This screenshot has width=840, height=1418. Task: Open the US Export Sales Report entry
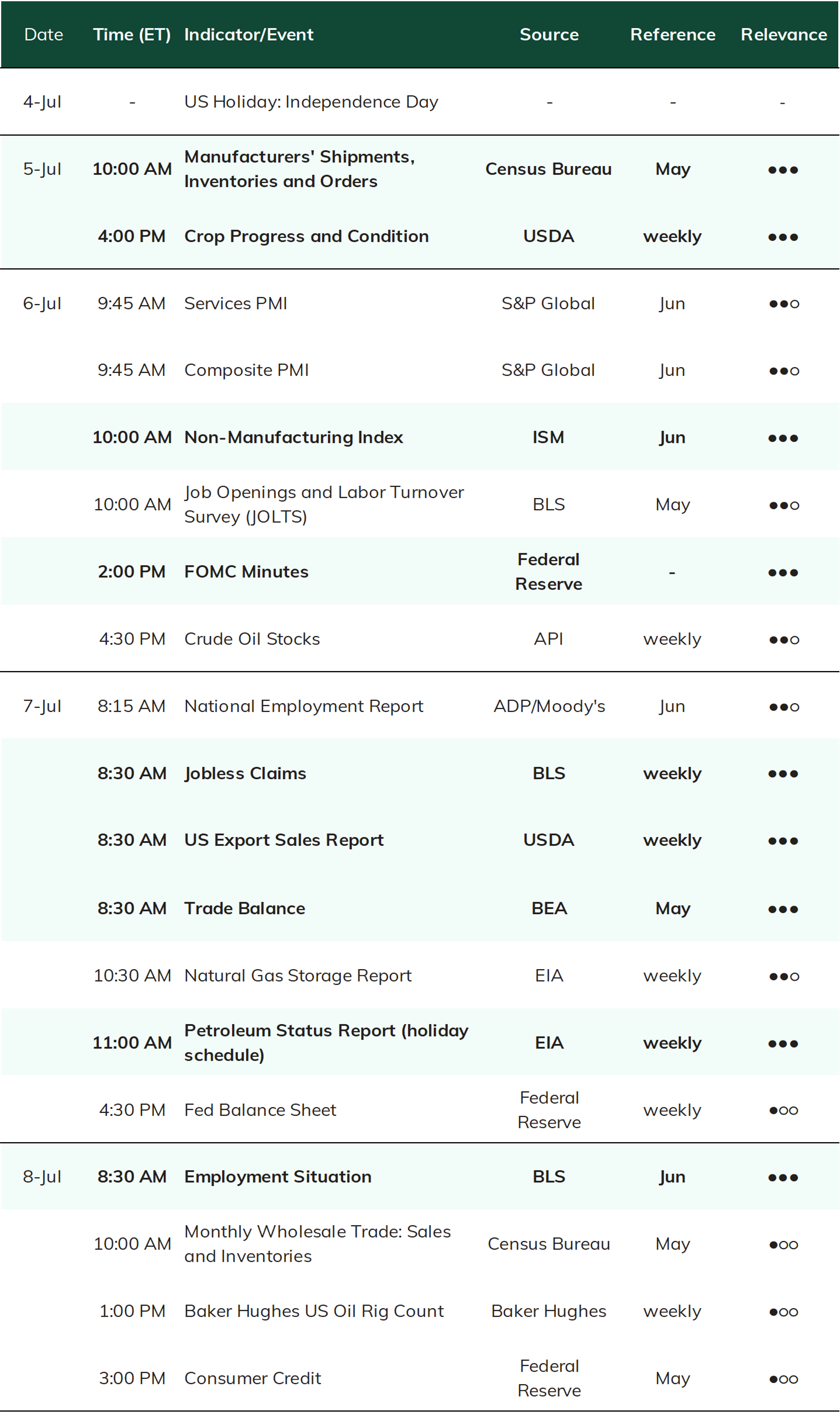(x=284, y=840)
